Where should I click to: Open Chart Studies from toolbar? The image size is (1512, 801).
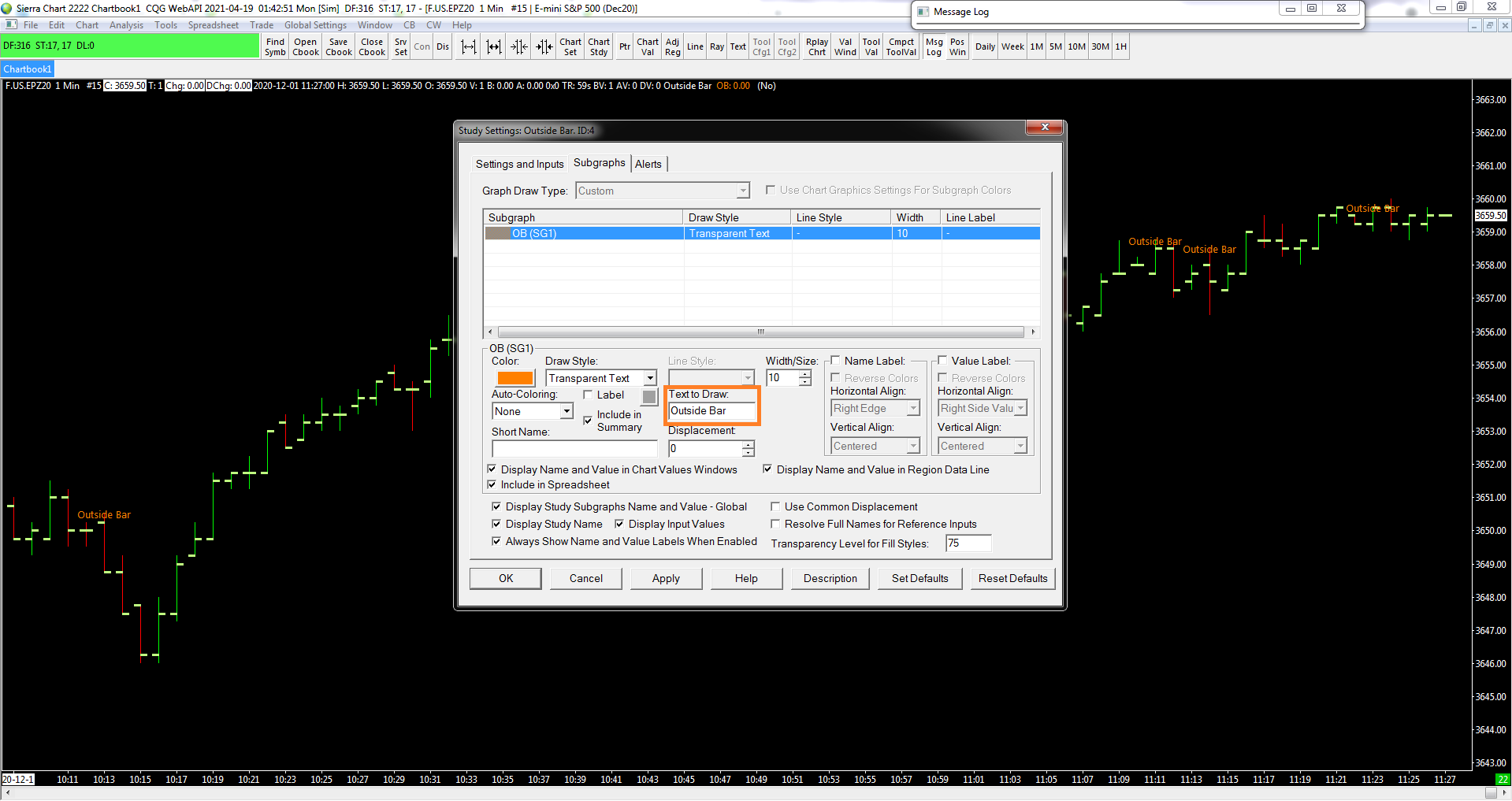pyautogui.click(x=599, y=47)
